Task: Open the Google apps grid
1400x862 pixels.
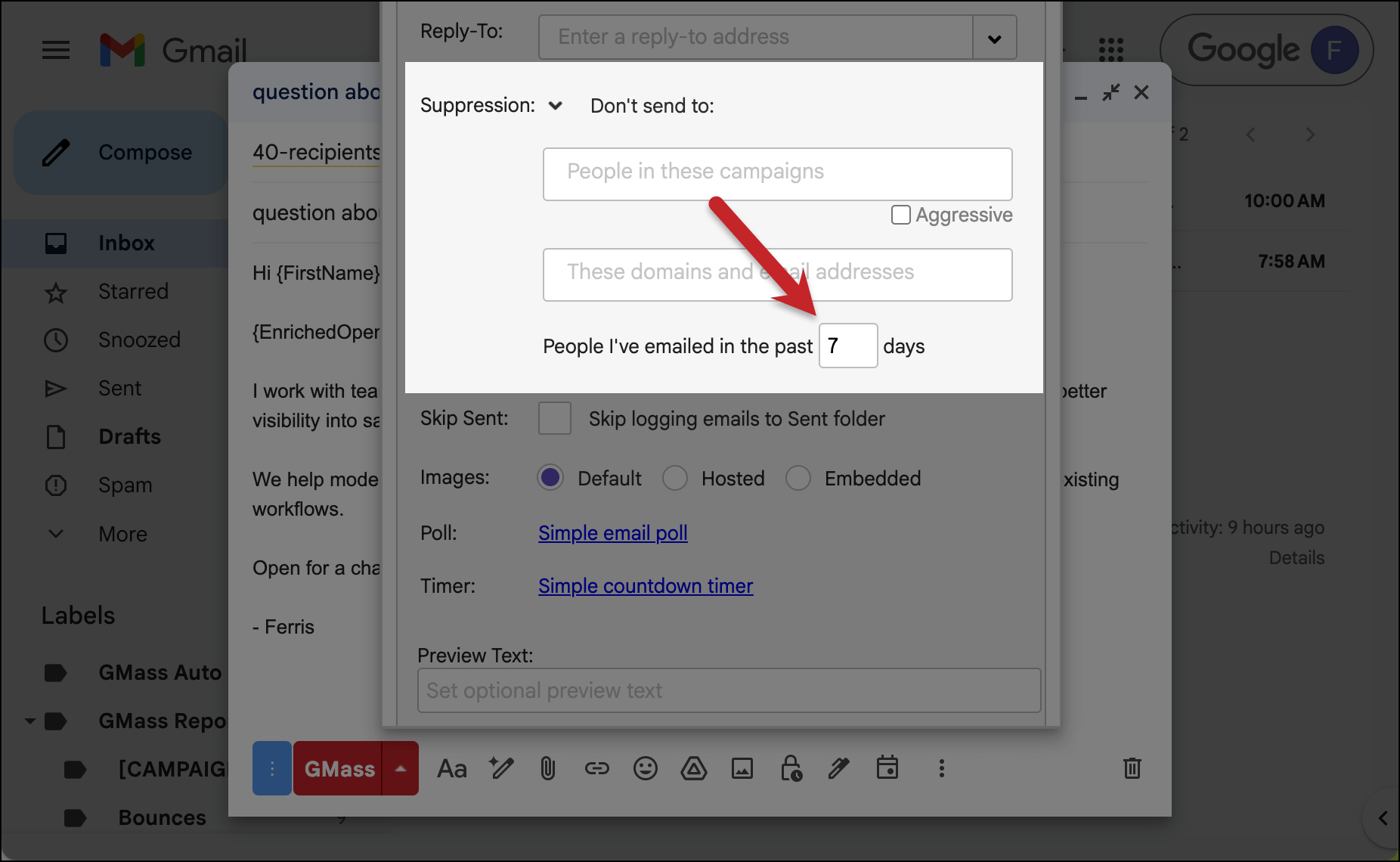Action: point(1110,50)
